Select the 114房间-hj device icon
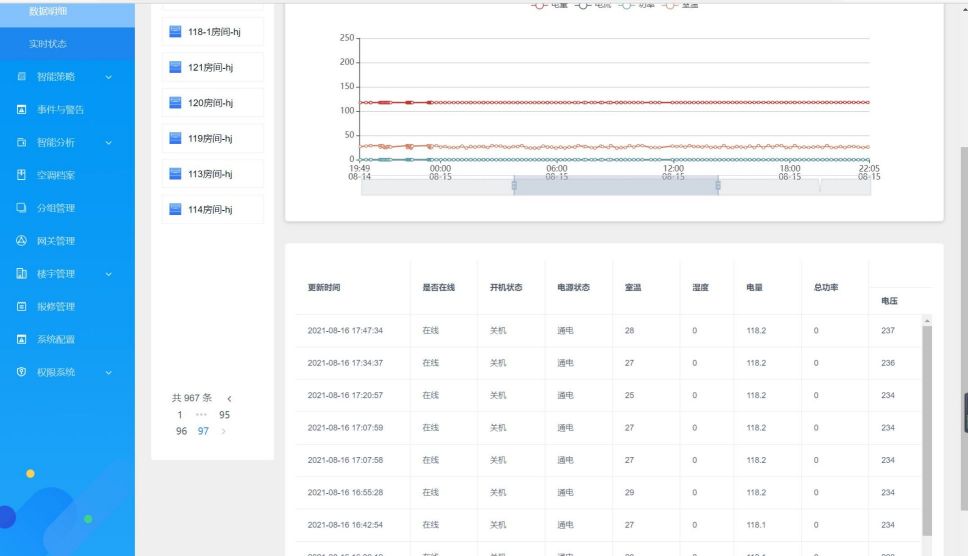The height and width of the screenshot is (556, 968). click(175, 209)
